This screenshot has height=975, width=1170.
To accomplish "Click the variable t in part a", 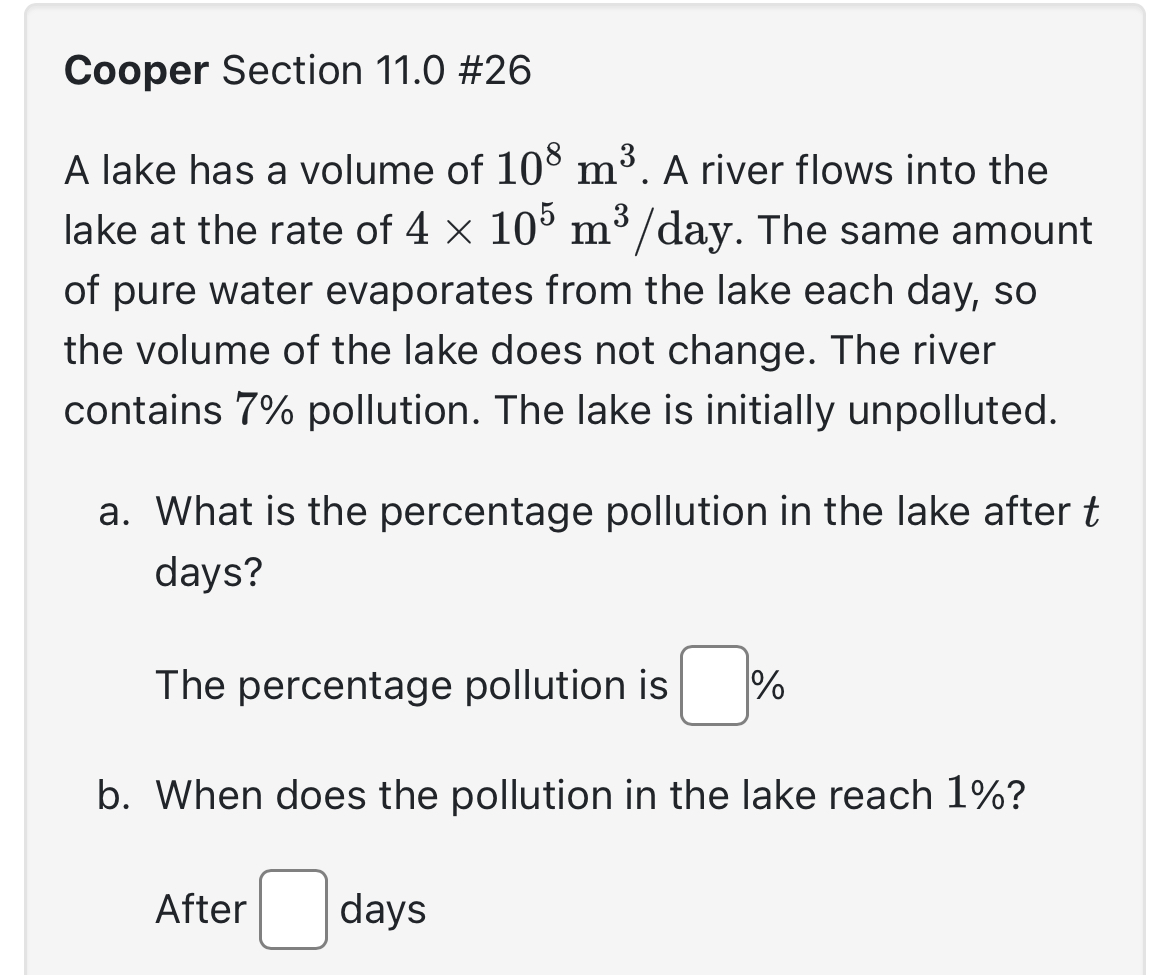I will (1090, 512).
